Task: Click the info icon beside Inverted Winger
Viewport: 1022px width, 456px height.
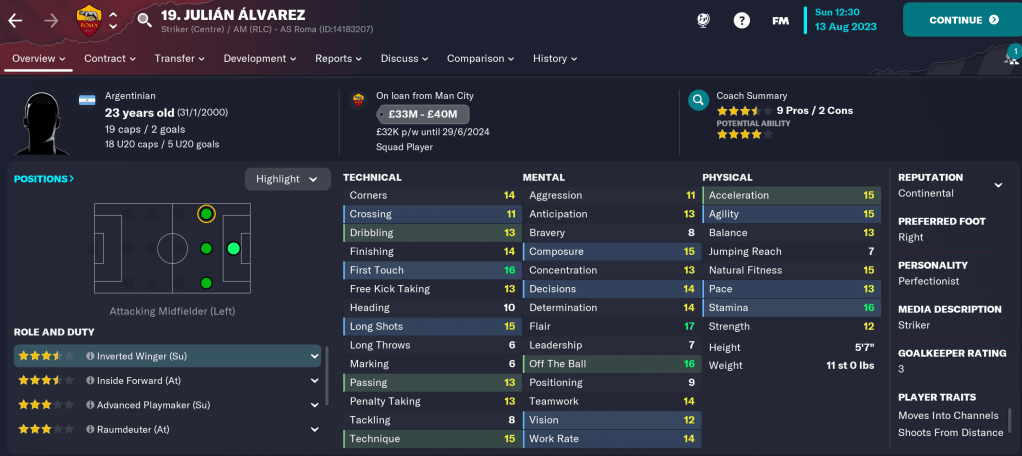Action: [90, 356]
